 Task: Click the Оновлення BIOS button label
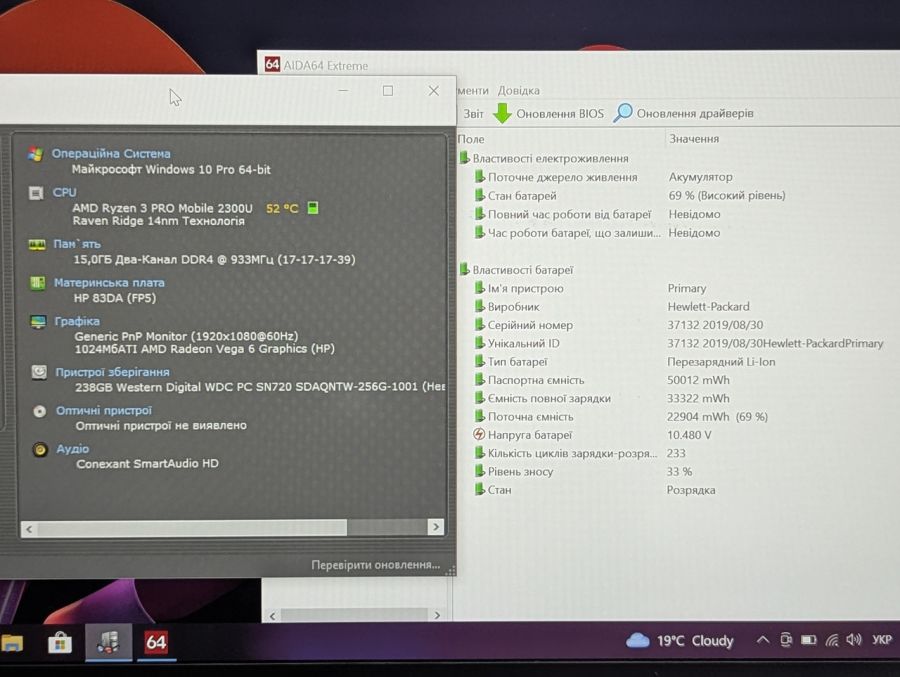560,114
